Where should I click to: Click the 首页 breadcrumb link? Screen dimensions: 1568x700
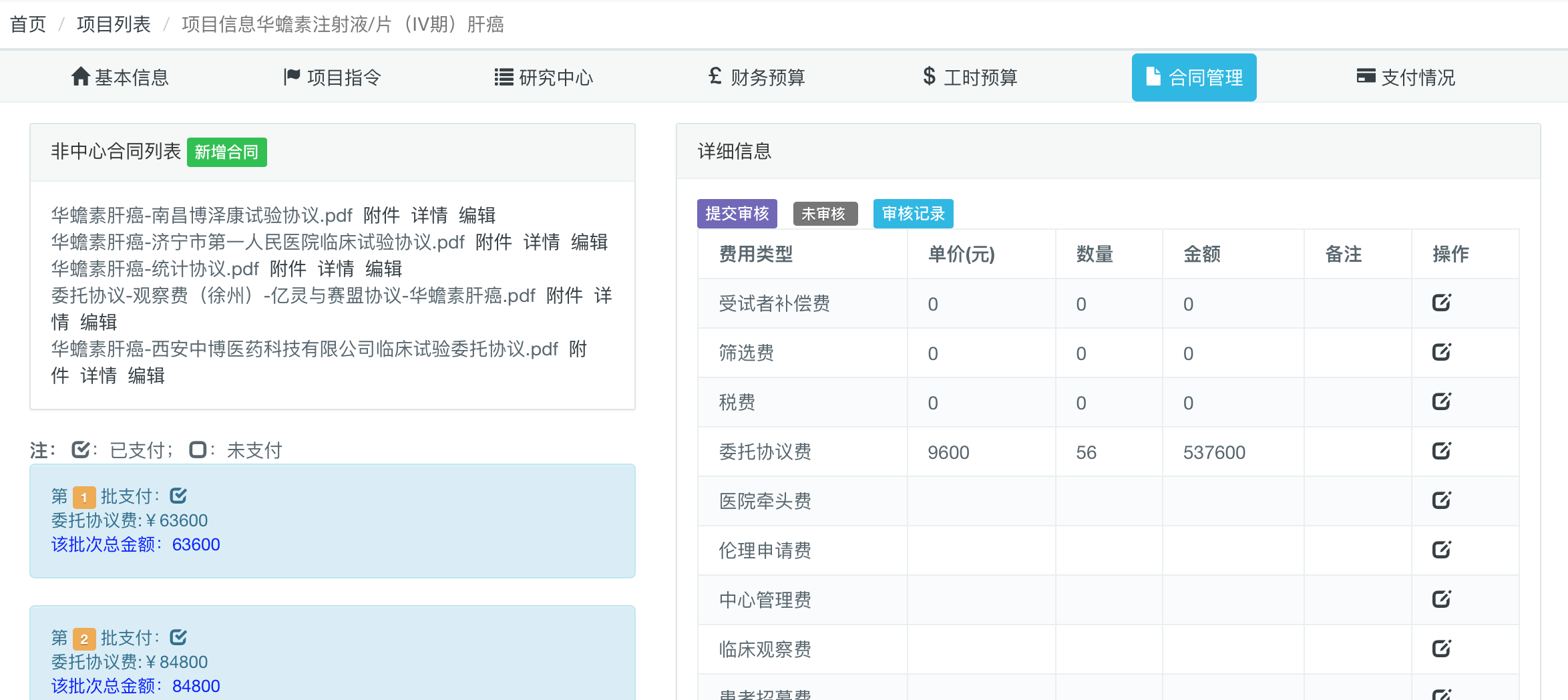[28, 25]
